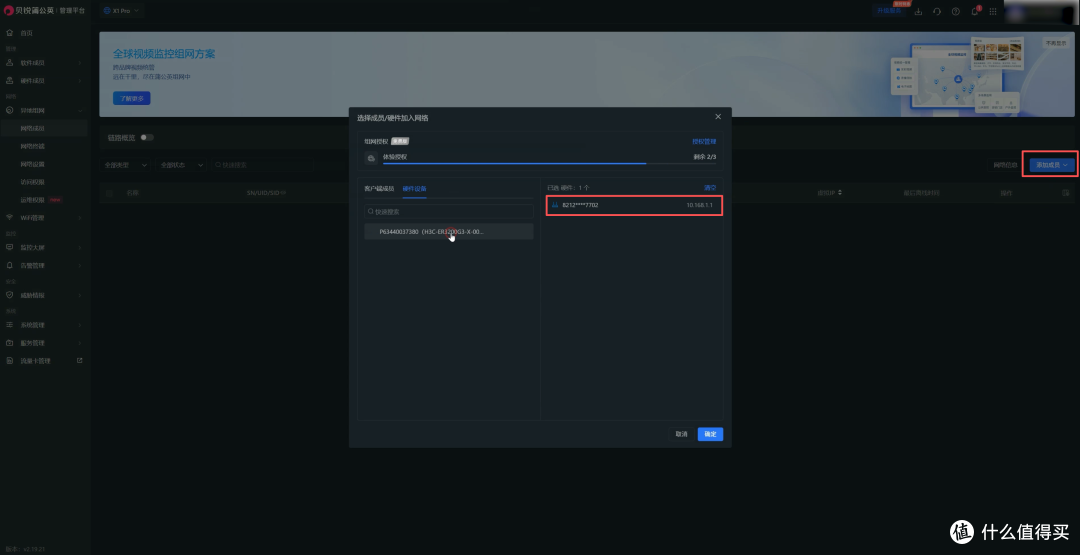Open the 添加成员 dropdown button

(1051, 165)
